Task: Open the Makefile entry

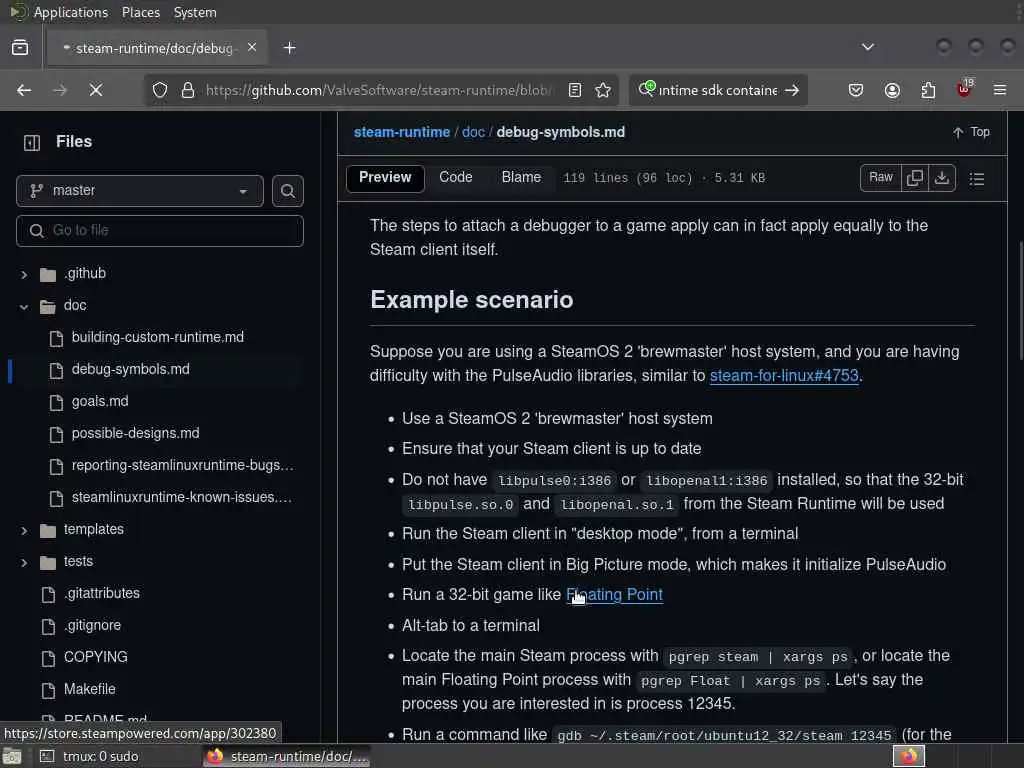Action: point(89,690)
